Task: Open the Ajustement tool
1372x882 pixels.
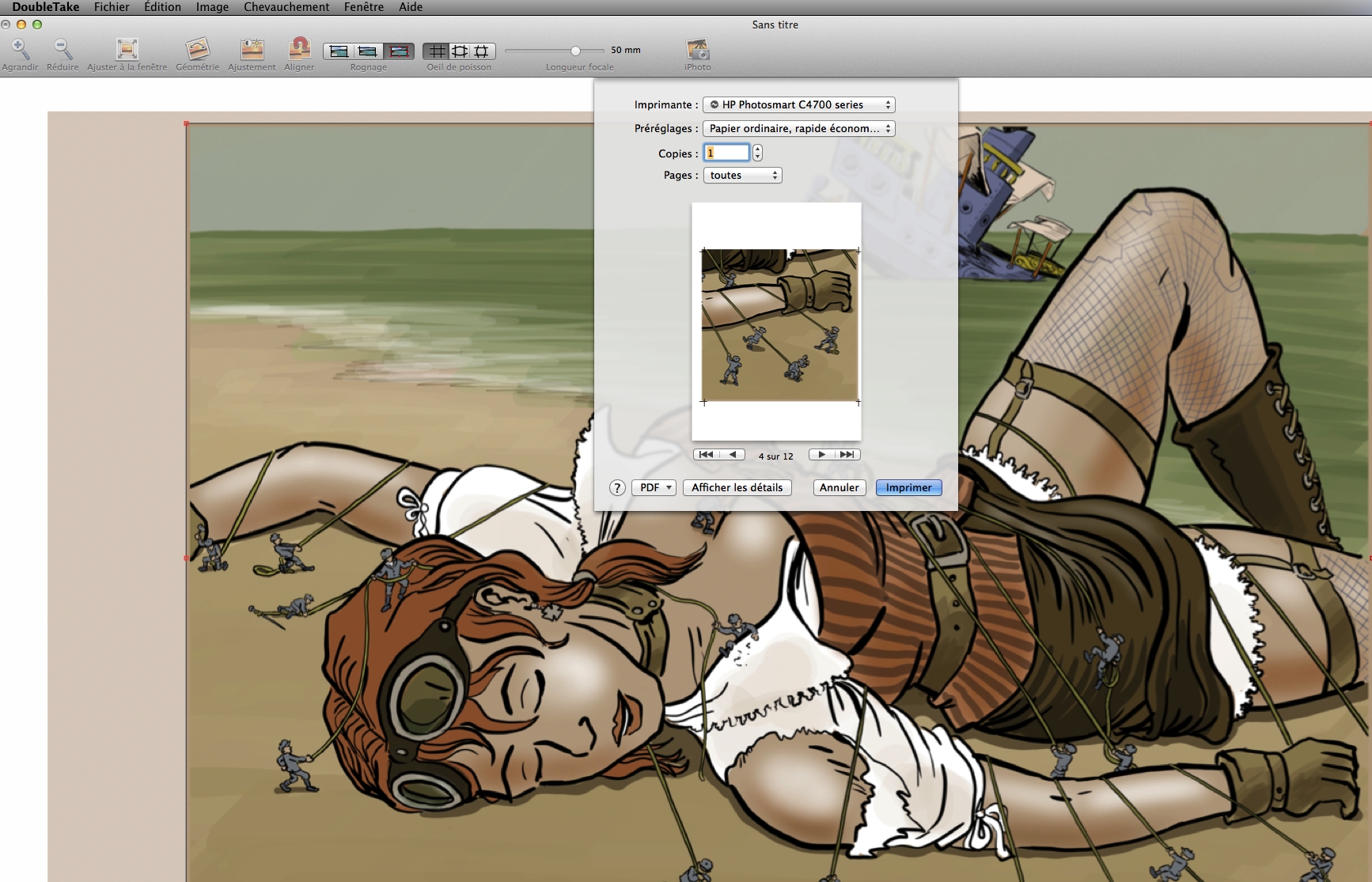Action: [x=252, y=49]
